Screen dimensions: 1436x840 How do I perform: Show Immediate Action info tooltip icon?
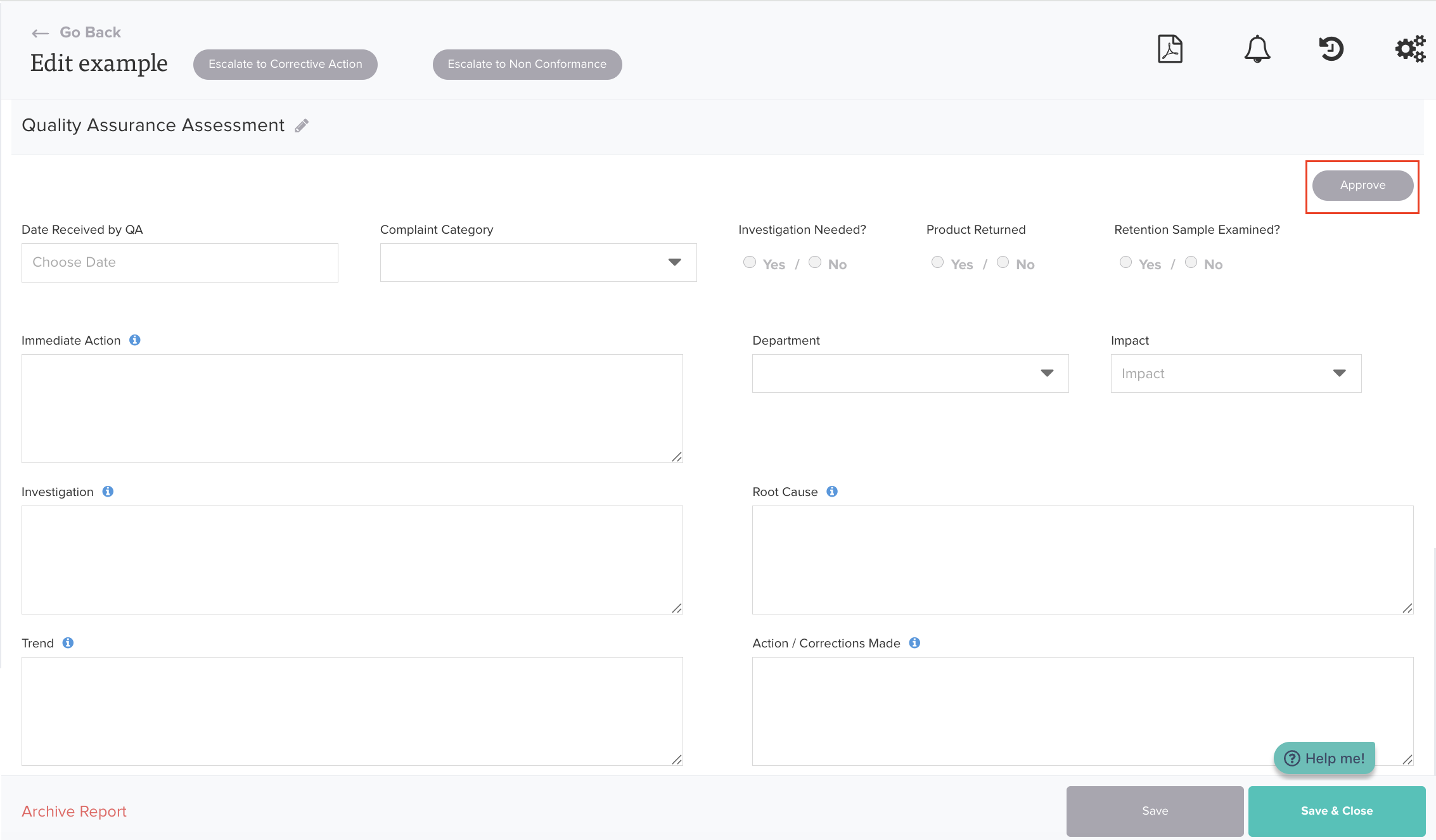(135, 340)
